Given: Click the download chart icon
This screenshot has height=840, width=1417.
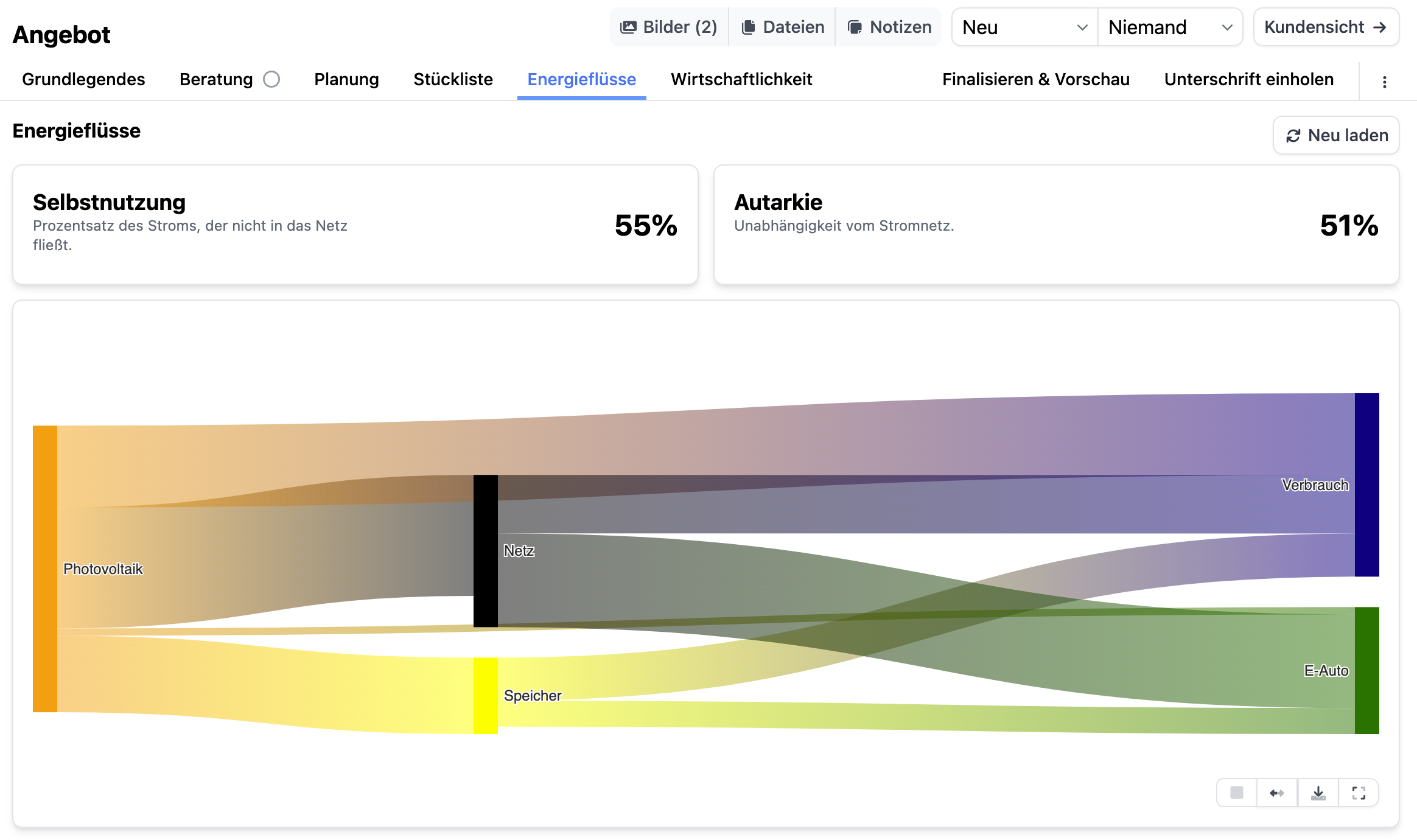Looking at the screenshot, I should point(1318,793).
